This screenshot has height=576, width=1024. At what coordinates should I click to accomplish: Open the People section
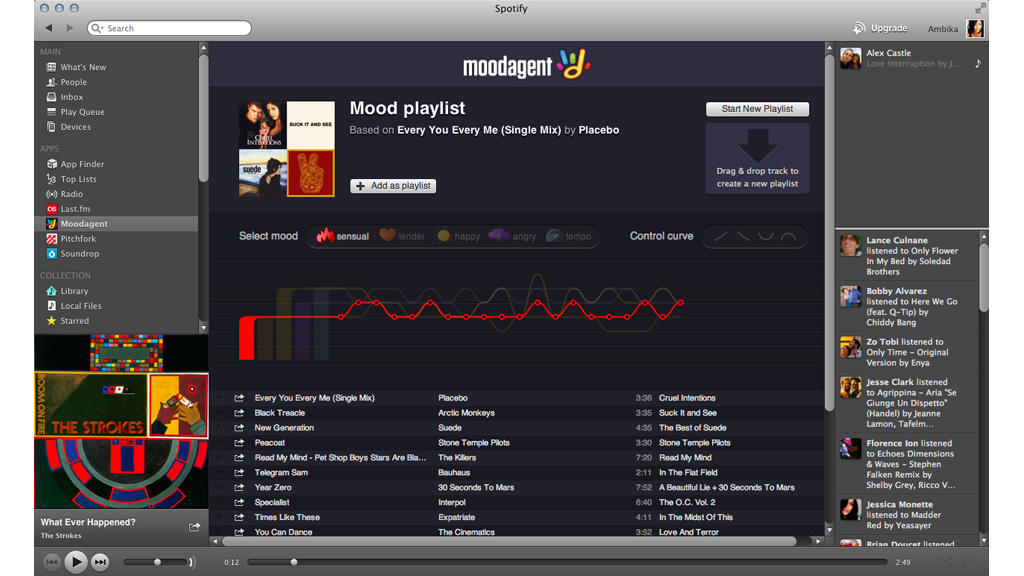67,82
